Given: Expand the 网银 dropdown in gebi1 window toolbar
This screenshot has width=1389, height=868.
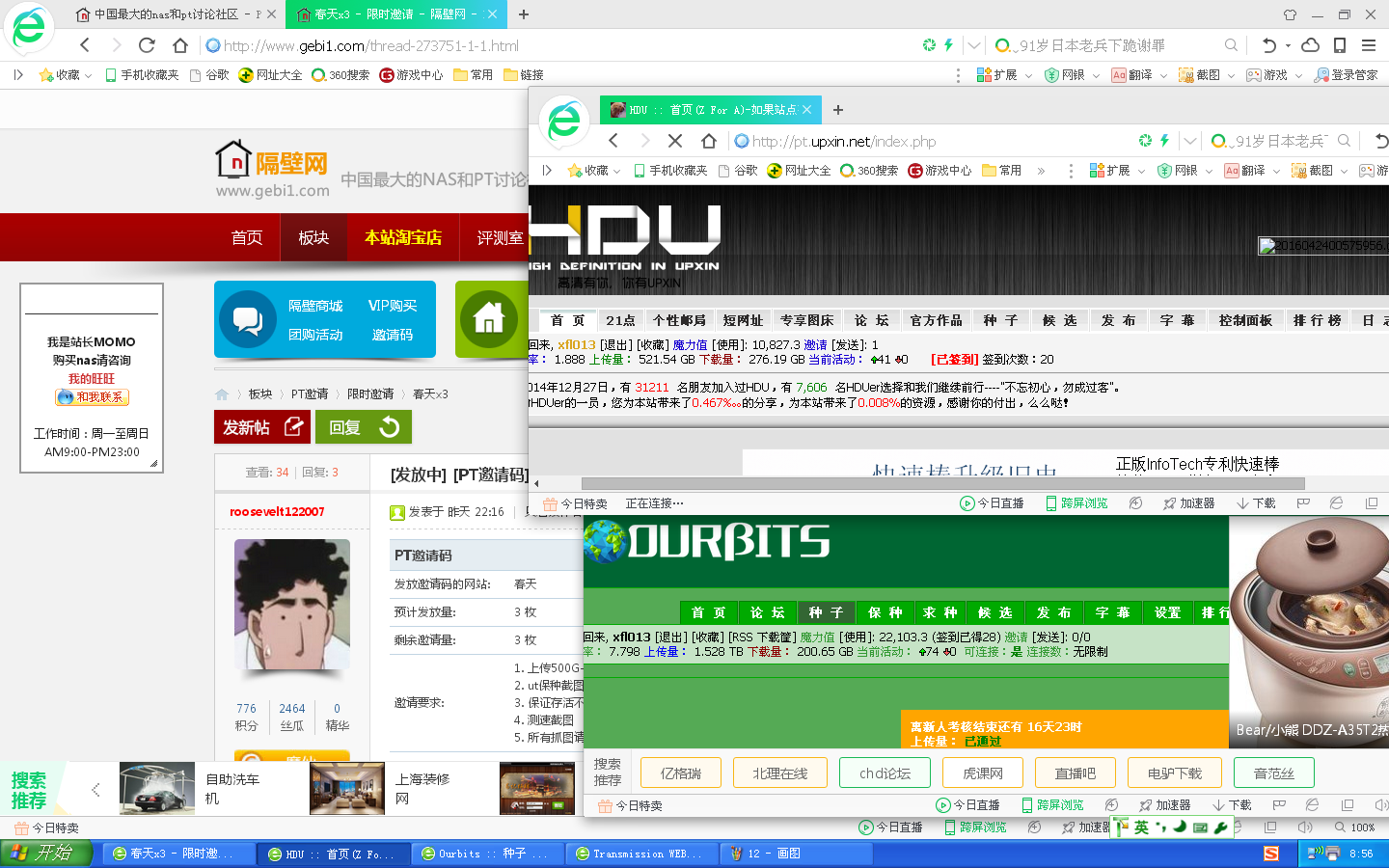Looking at the screenshot, I should 1096,75.
